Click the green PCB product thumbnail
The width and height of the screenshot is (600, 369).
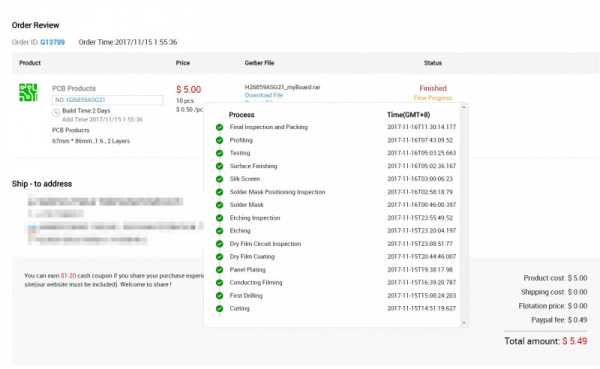pos(28,92)
